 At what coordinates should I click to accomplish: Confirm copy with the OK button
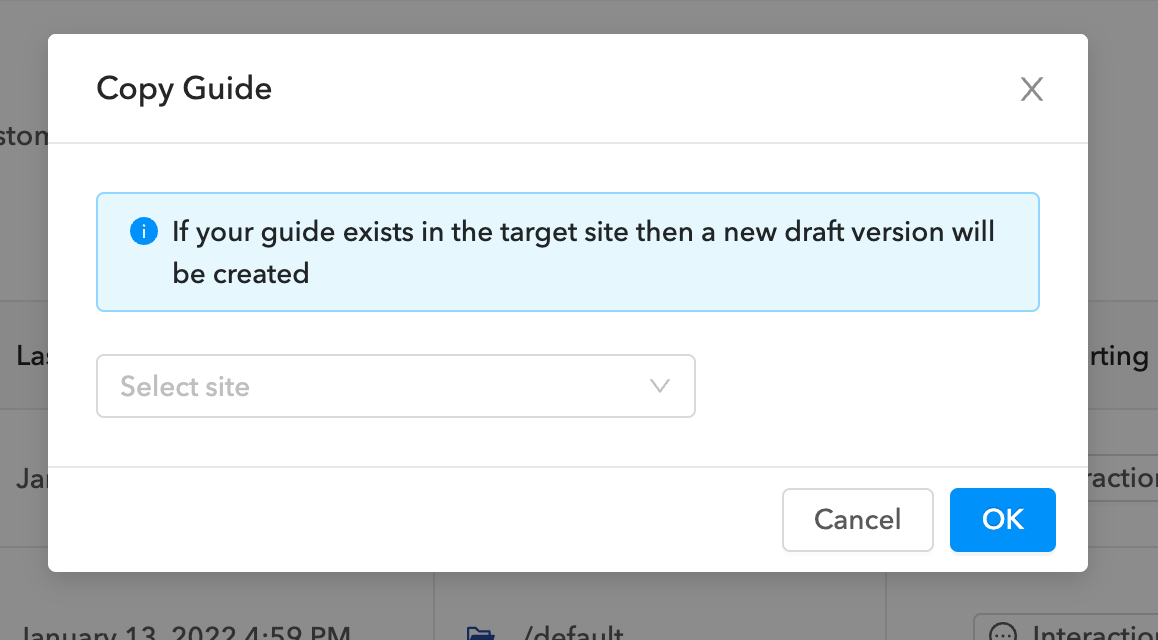point(1002,519)
